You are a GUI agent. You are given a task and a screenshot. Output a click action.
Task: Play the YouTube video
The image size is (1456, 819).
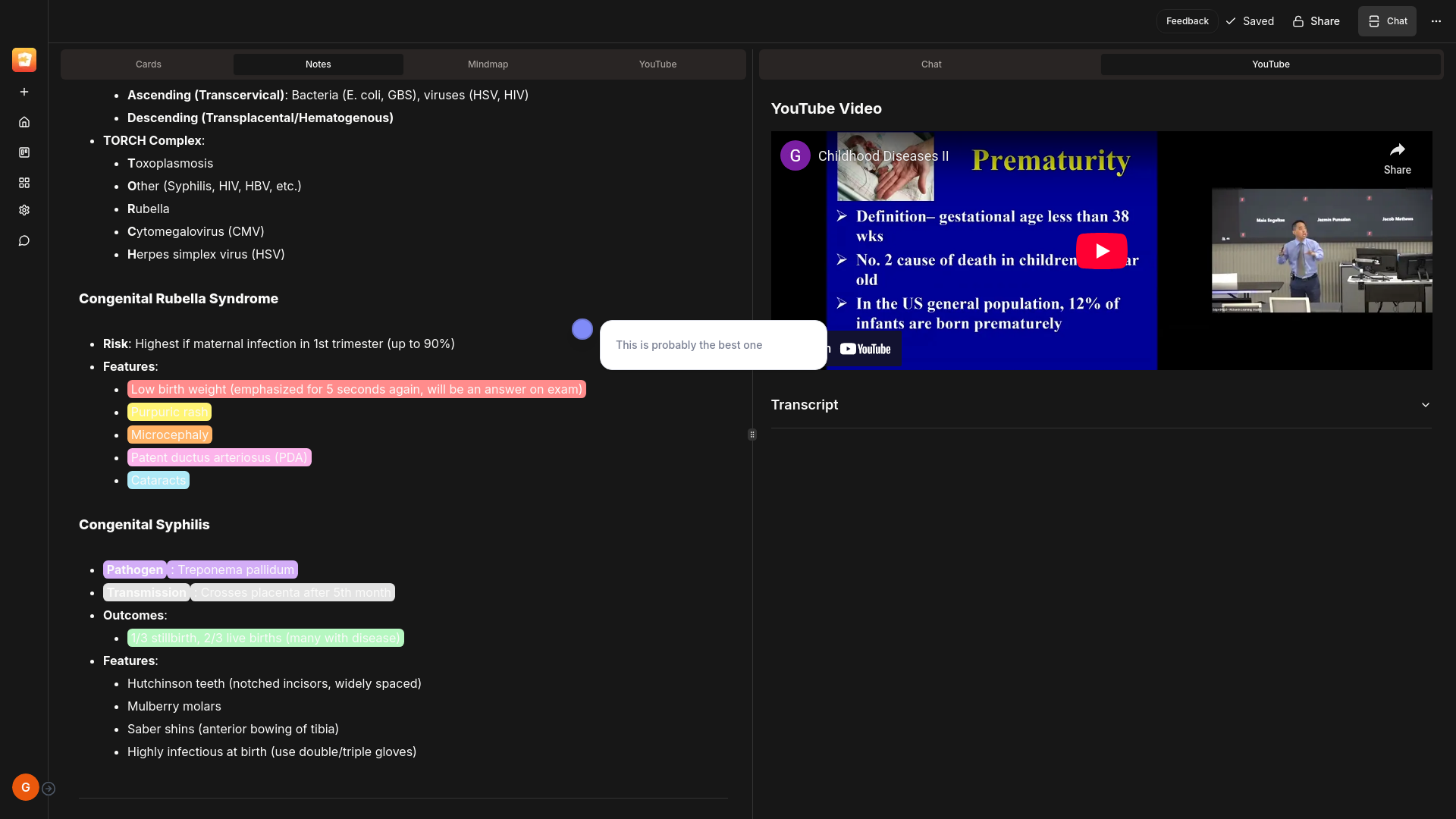pos(1101,251)
